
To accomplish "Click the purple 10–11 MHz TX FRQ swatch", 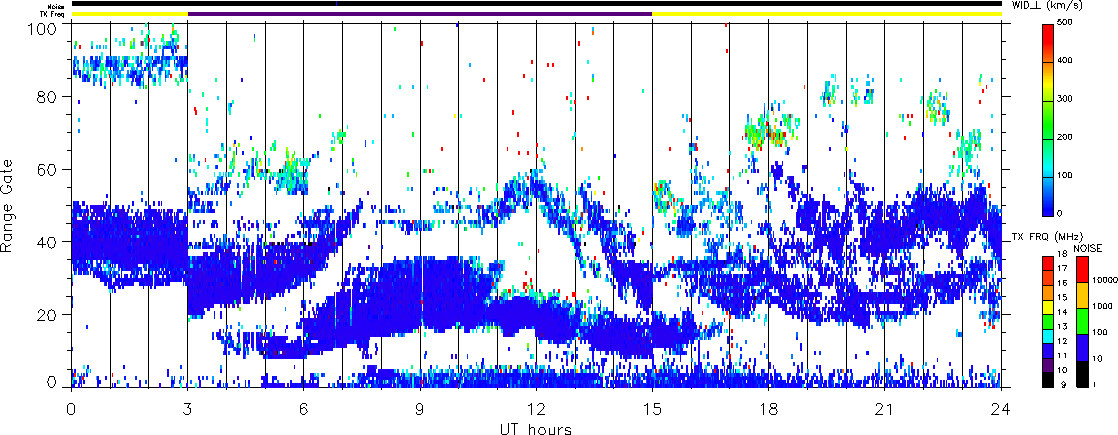I will 1048,365.
